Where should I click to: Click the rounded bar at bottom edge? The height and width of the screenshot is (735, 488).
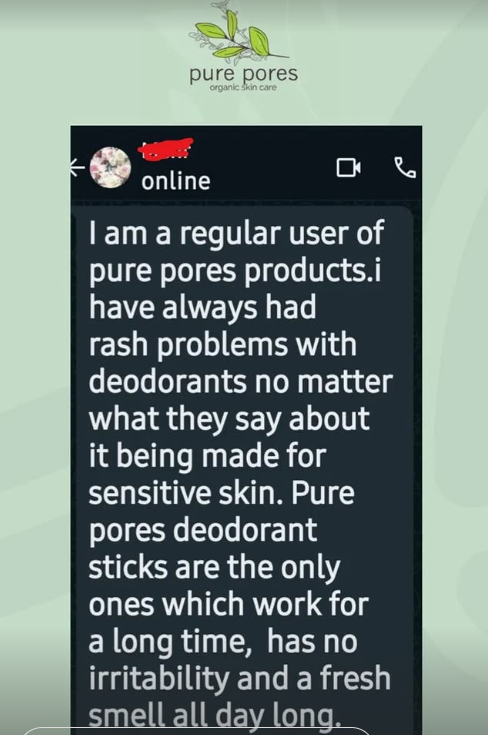[197, 731]
